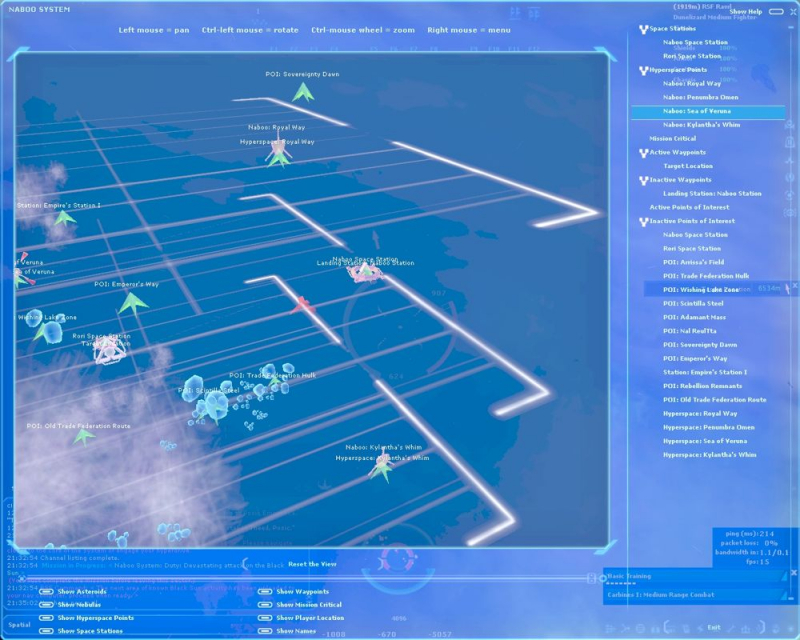Click the Carbines I quest triangle icon
Screen dimensions: 800x640
tap(784, 595)
